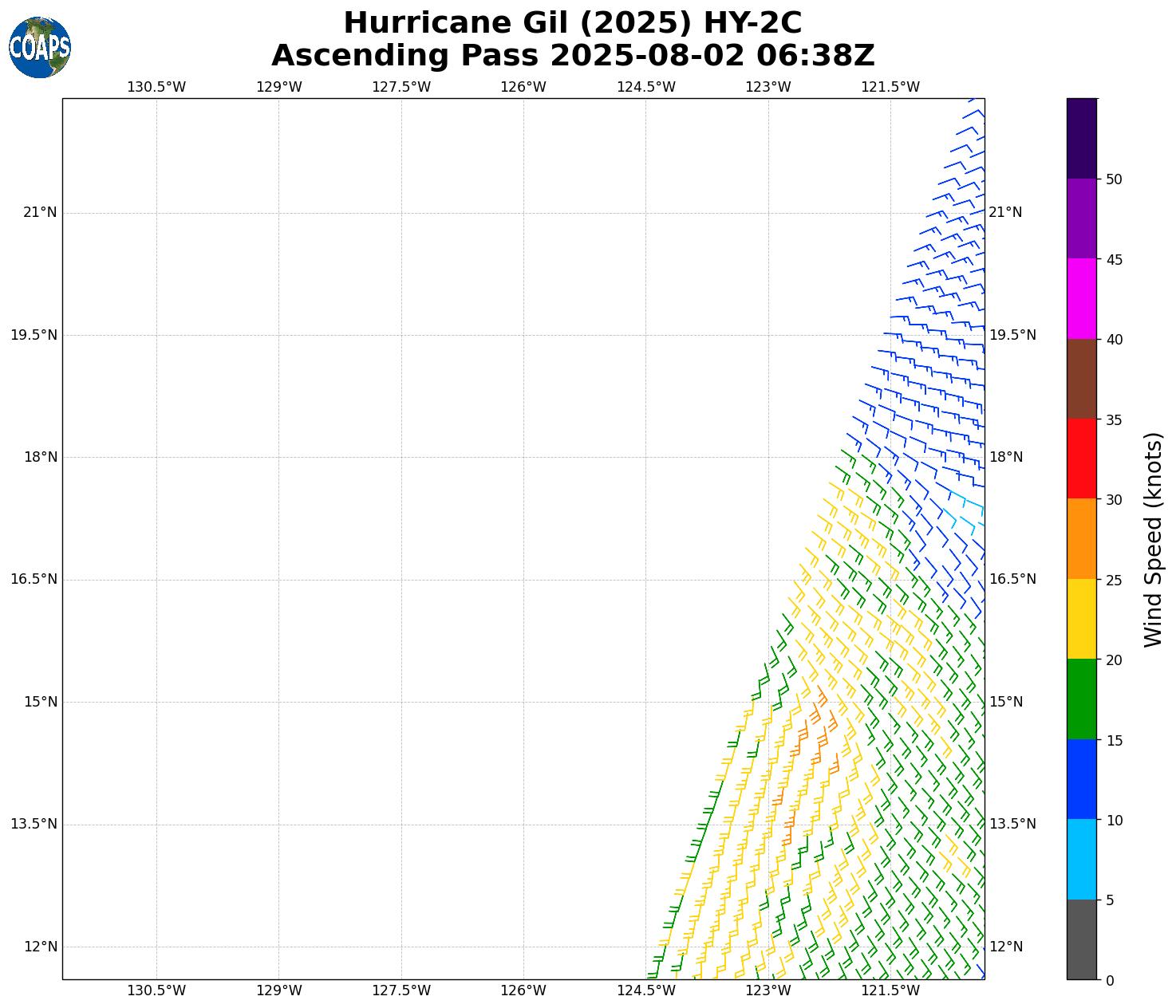1176x1008 pixels.
Task: Click the 126°W label on the top axis
Action: click(x=523, y=87)
